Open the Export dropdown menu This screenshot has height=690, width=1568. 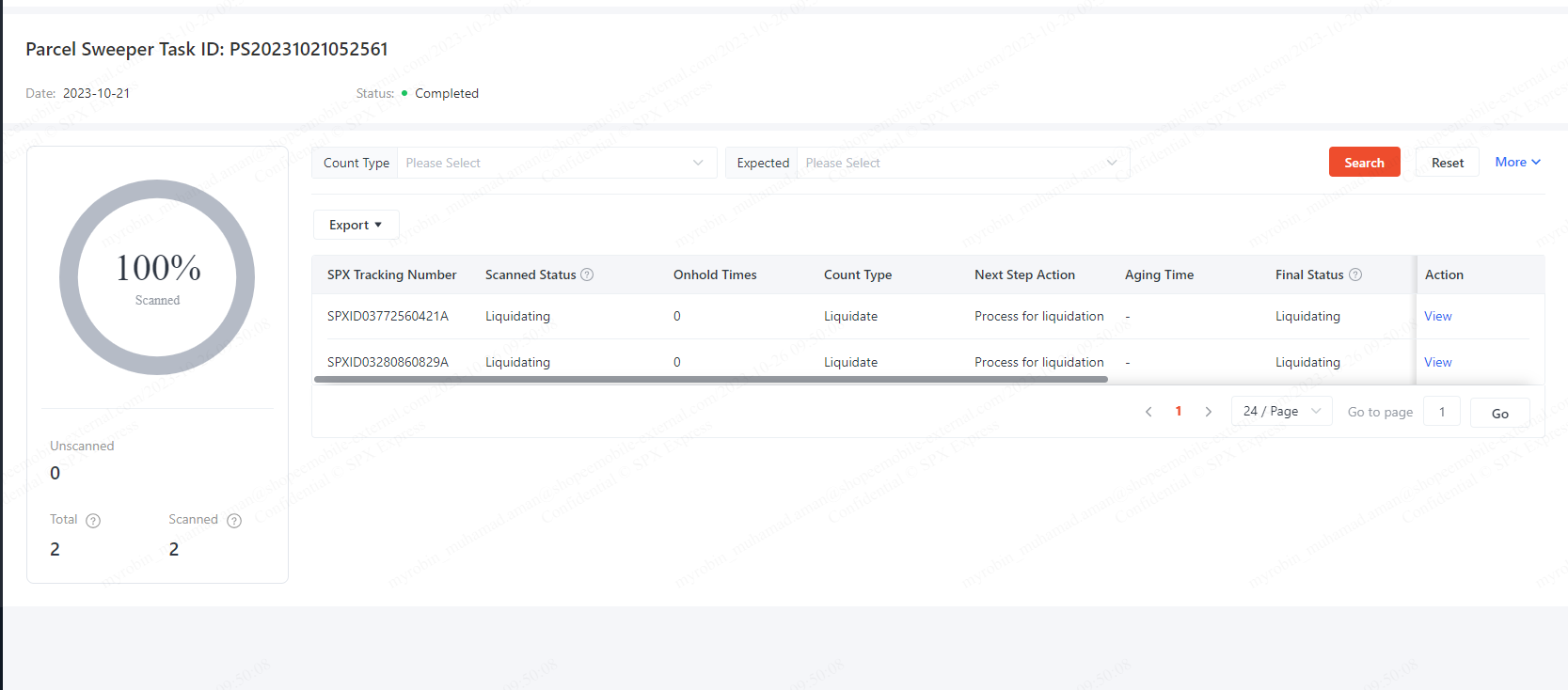[356, 225]
